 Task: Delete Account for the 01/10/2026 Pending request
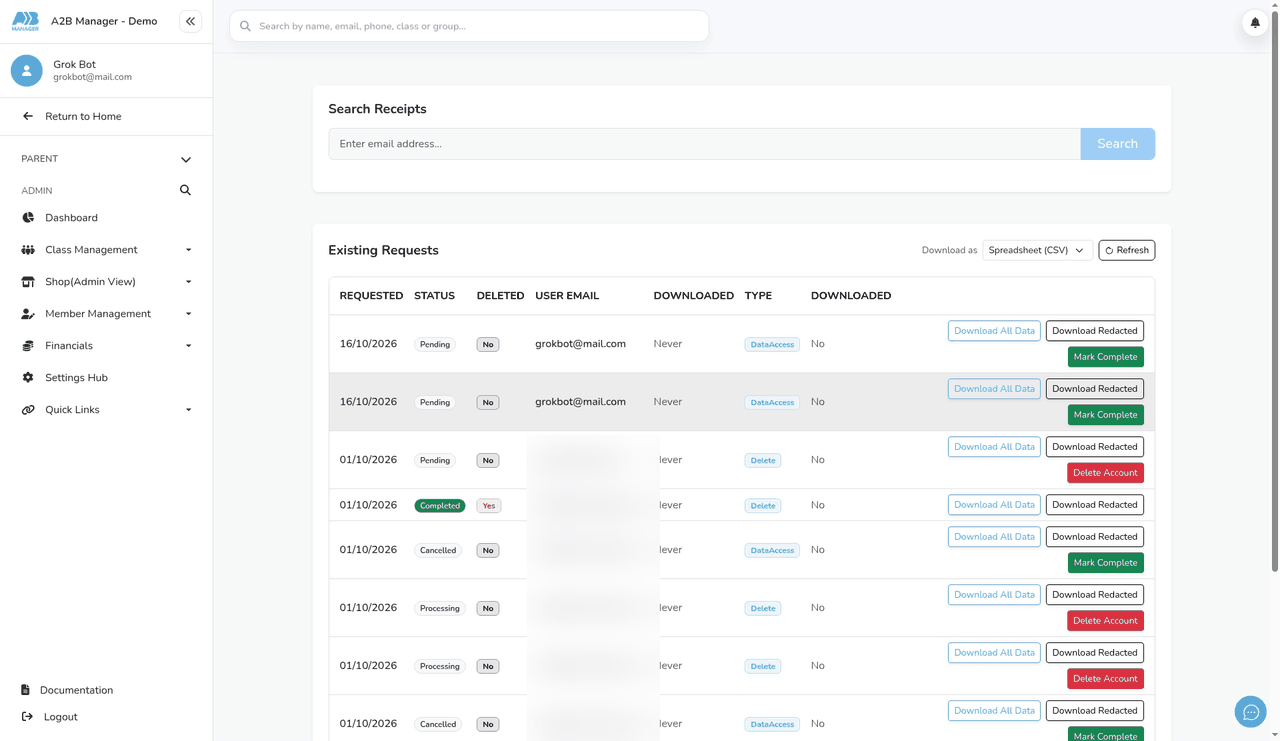(1105, 472)
